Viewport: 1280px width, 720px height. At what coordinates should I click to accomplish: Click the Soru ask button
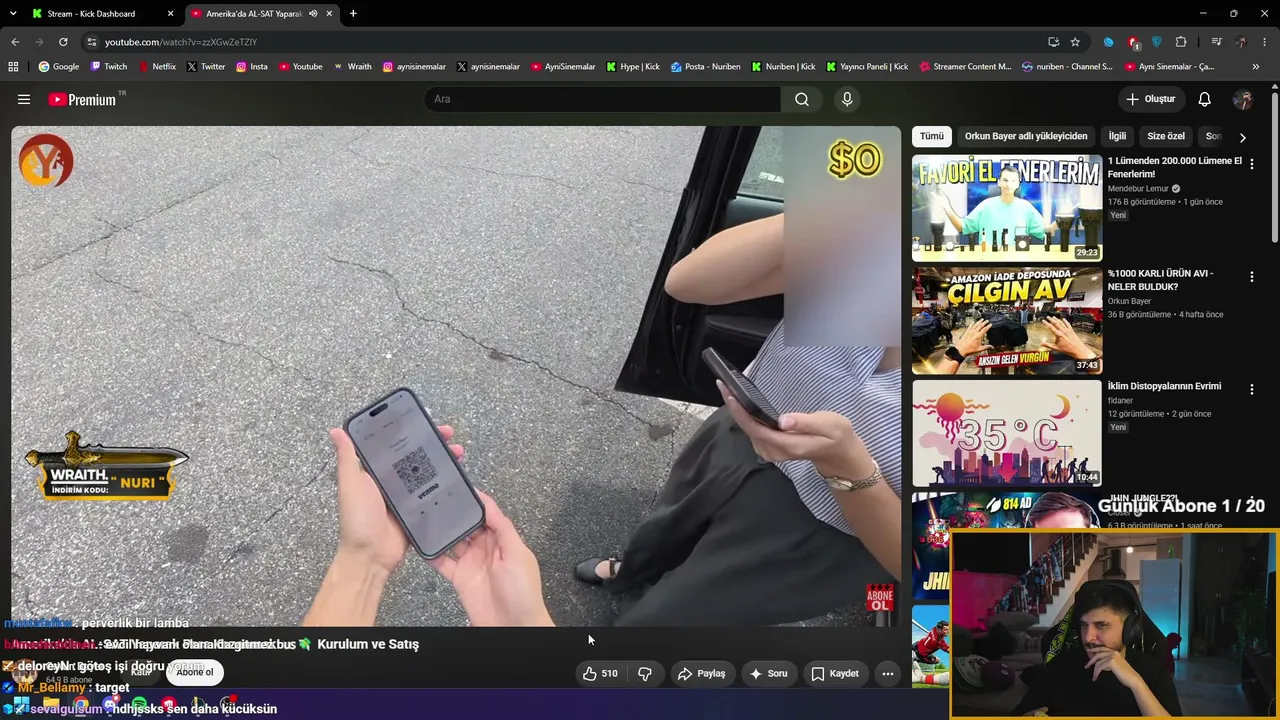(768, 674)
